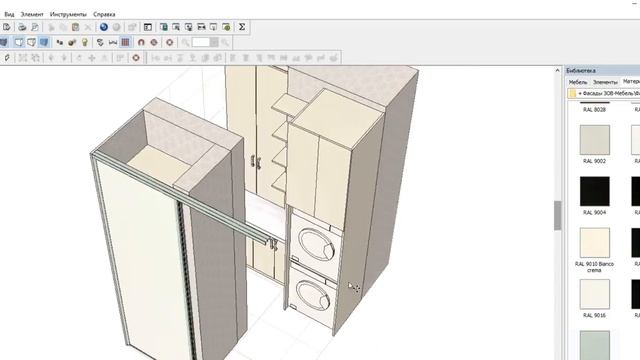Select the solid blue shaded view icon
The height and width of the screenshot is (360, 640).
pyautogui.click(x=44, y=42)
